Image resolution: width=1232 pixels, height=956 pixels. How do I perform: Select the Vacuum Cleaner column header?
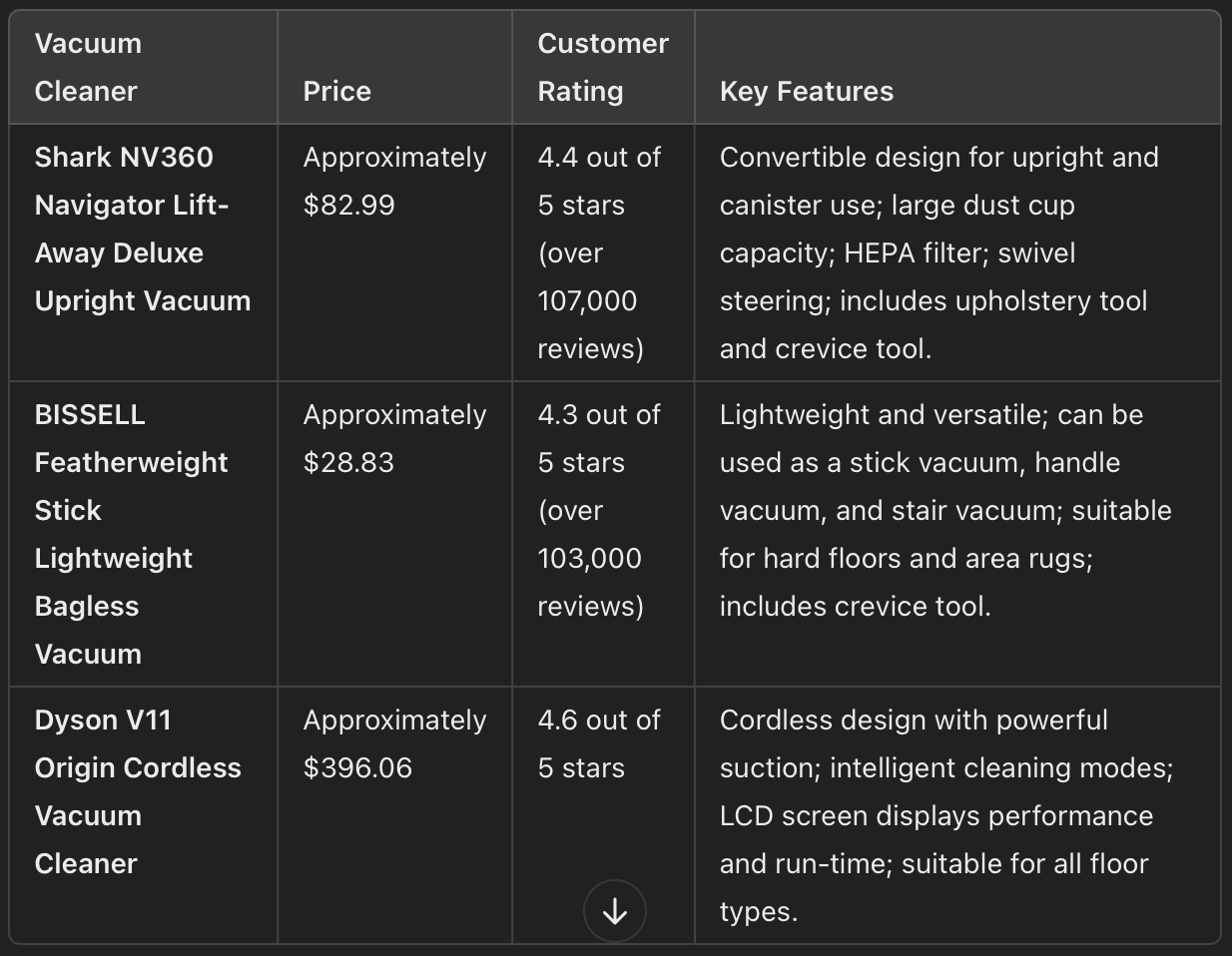coord(88,67)
